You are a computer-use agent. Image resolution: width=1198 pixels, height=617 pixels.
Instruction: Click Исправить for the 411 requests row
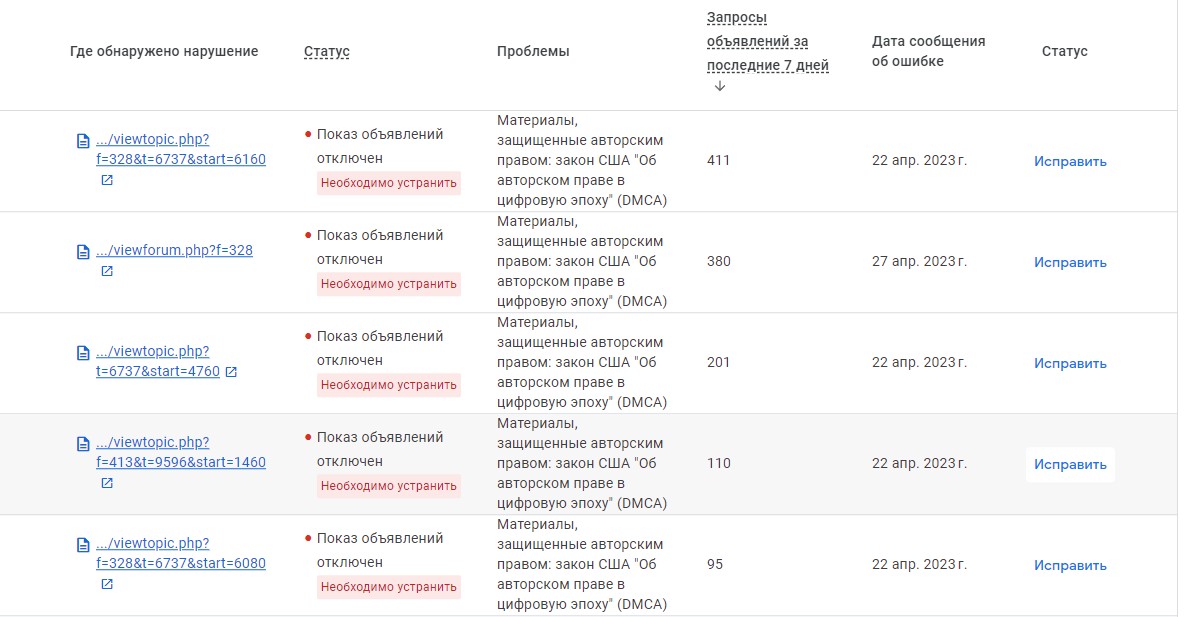(x=1070, y=161)
